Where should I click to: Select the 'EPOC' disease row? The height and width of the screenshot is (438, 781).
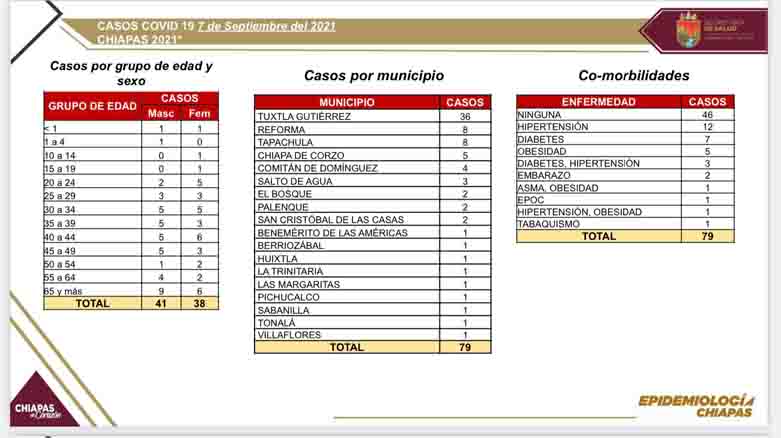click(625, 200)
